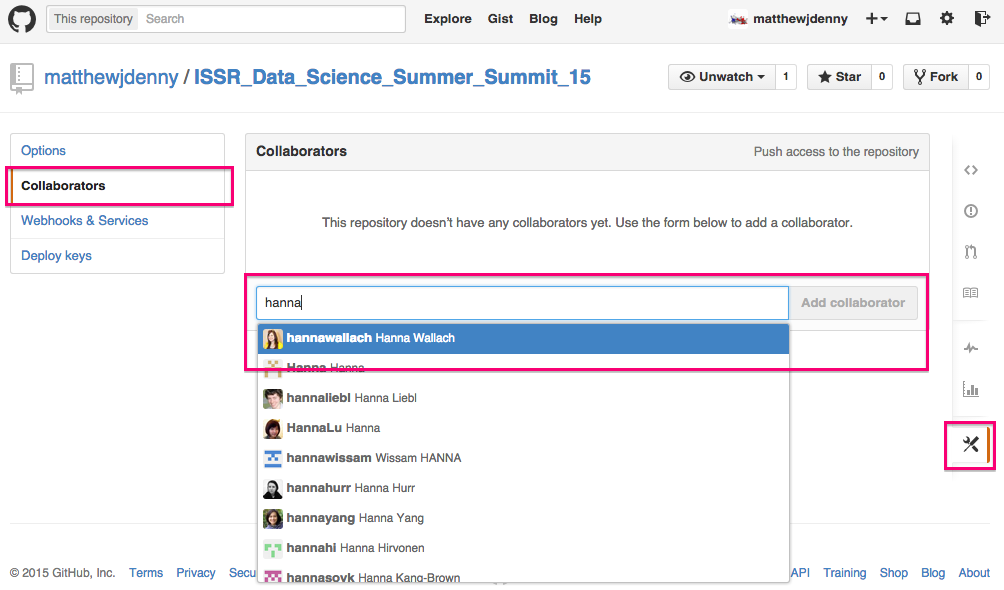Select the Collaborators settings tab

point(118,186)
